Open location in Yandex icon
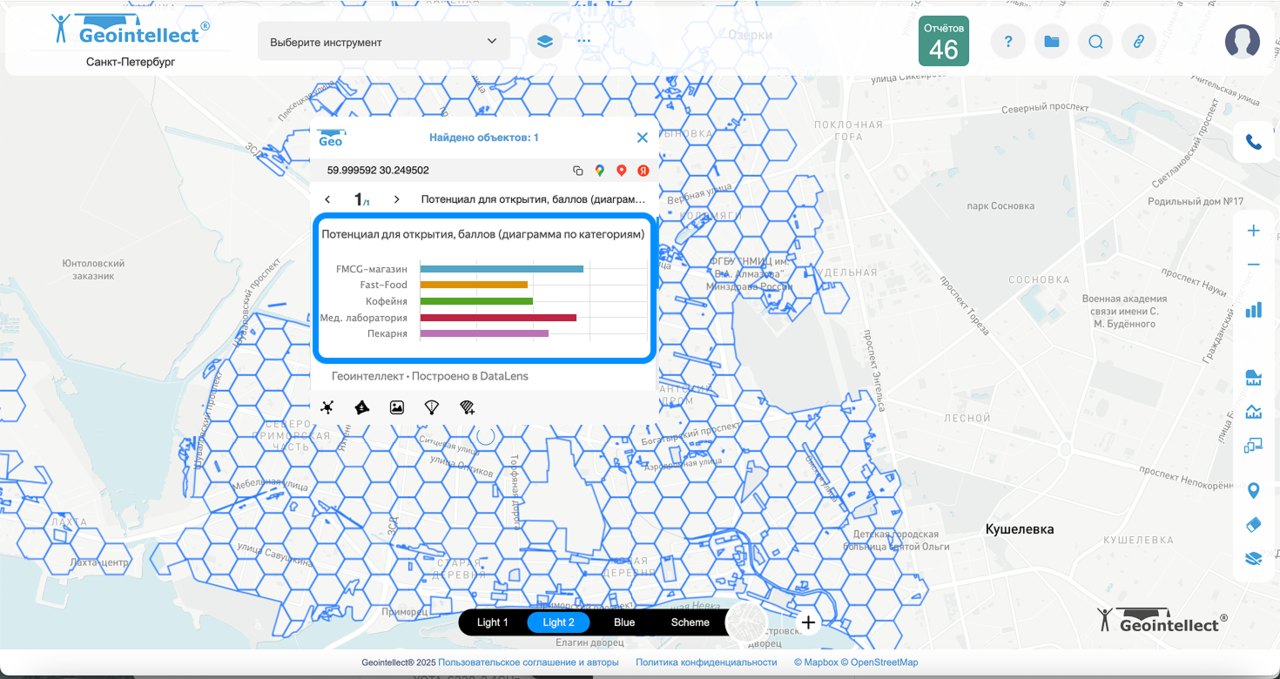Image resolution: width=1280 pixels, height=679 pixels. pyautogui.click(x=644, y=171)
